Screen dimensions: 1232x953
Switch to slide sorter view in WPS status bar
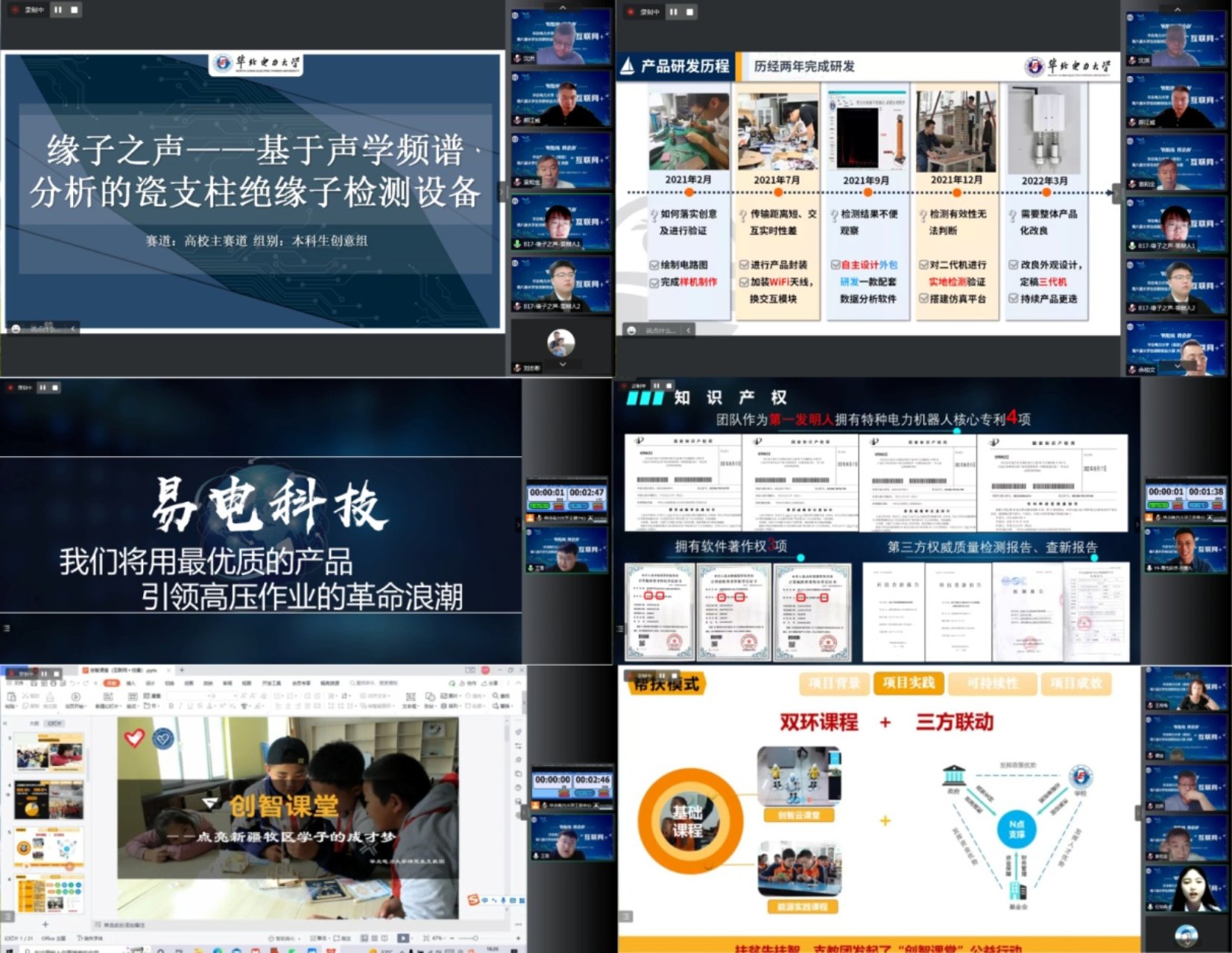tap(376, 938)
